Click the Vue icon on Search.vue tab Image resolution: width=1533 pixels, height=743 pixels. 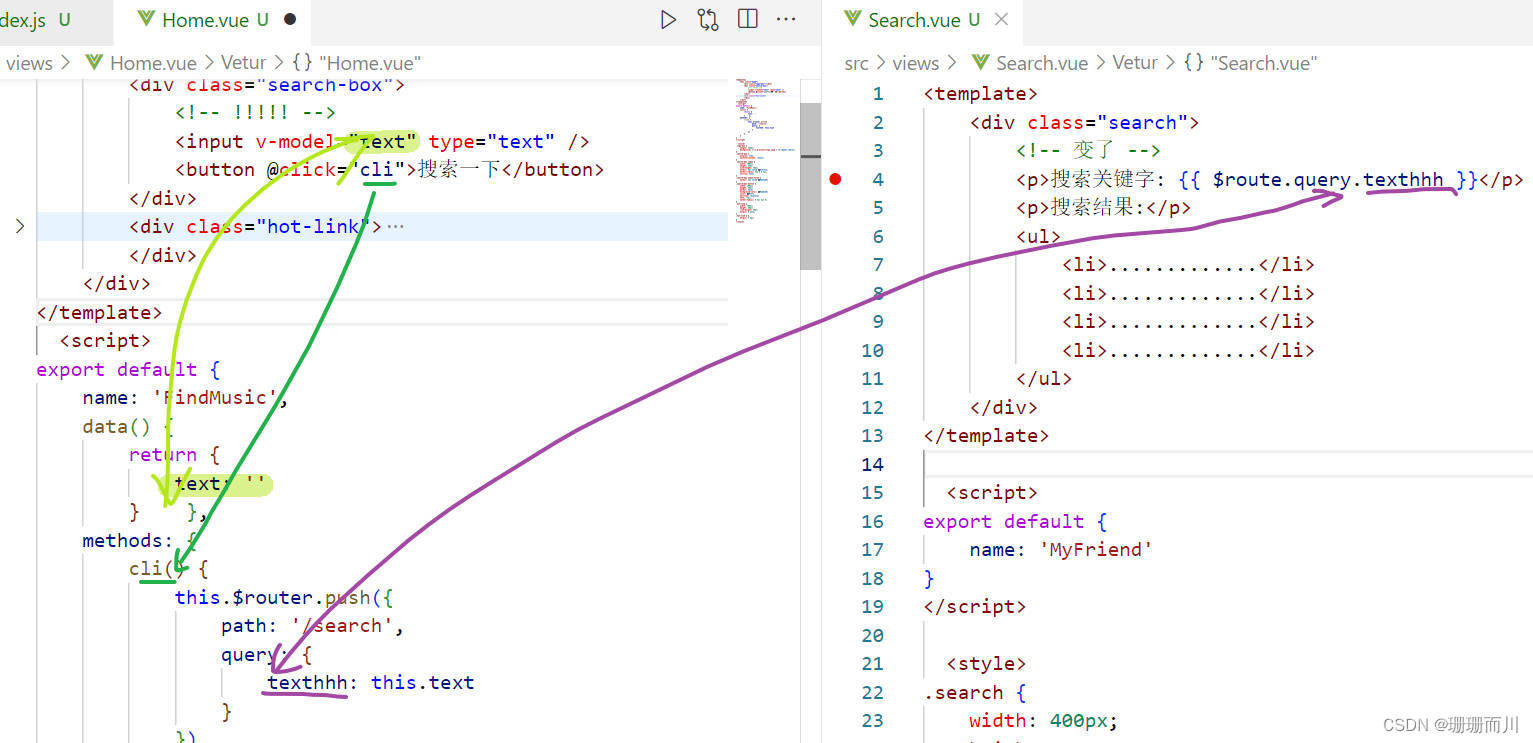click(852, 19)
